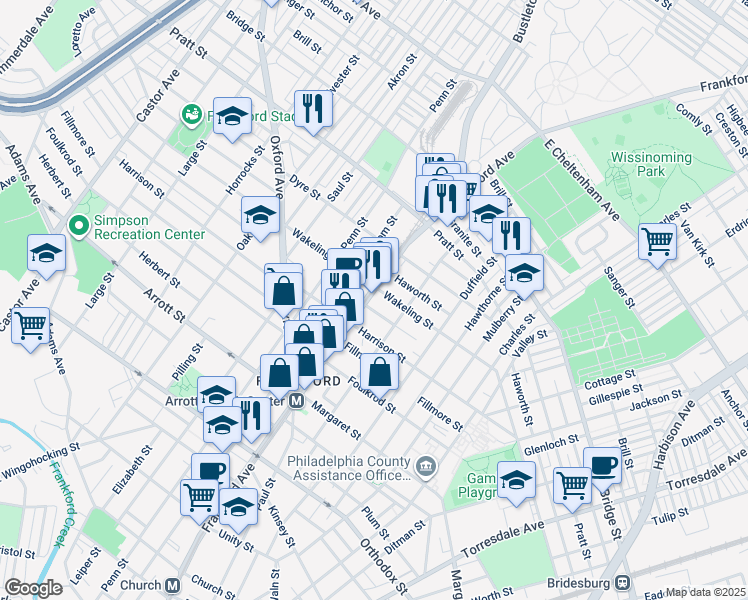The image size is (748, 600).
Task: Click the grocery cart marker above Torresdale Ave
Action: point(573,486)
